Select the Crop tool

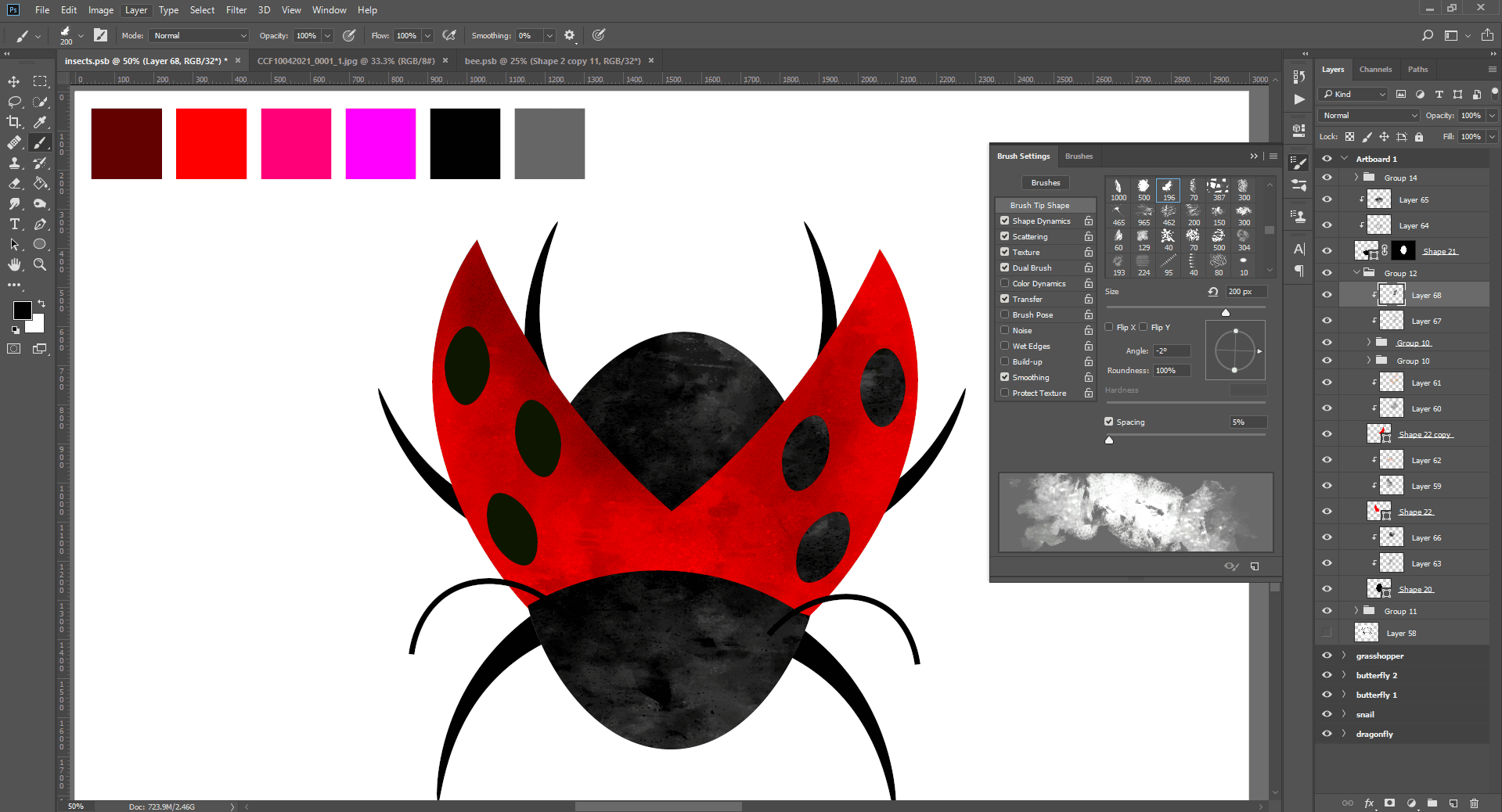[x=14, y=122]
